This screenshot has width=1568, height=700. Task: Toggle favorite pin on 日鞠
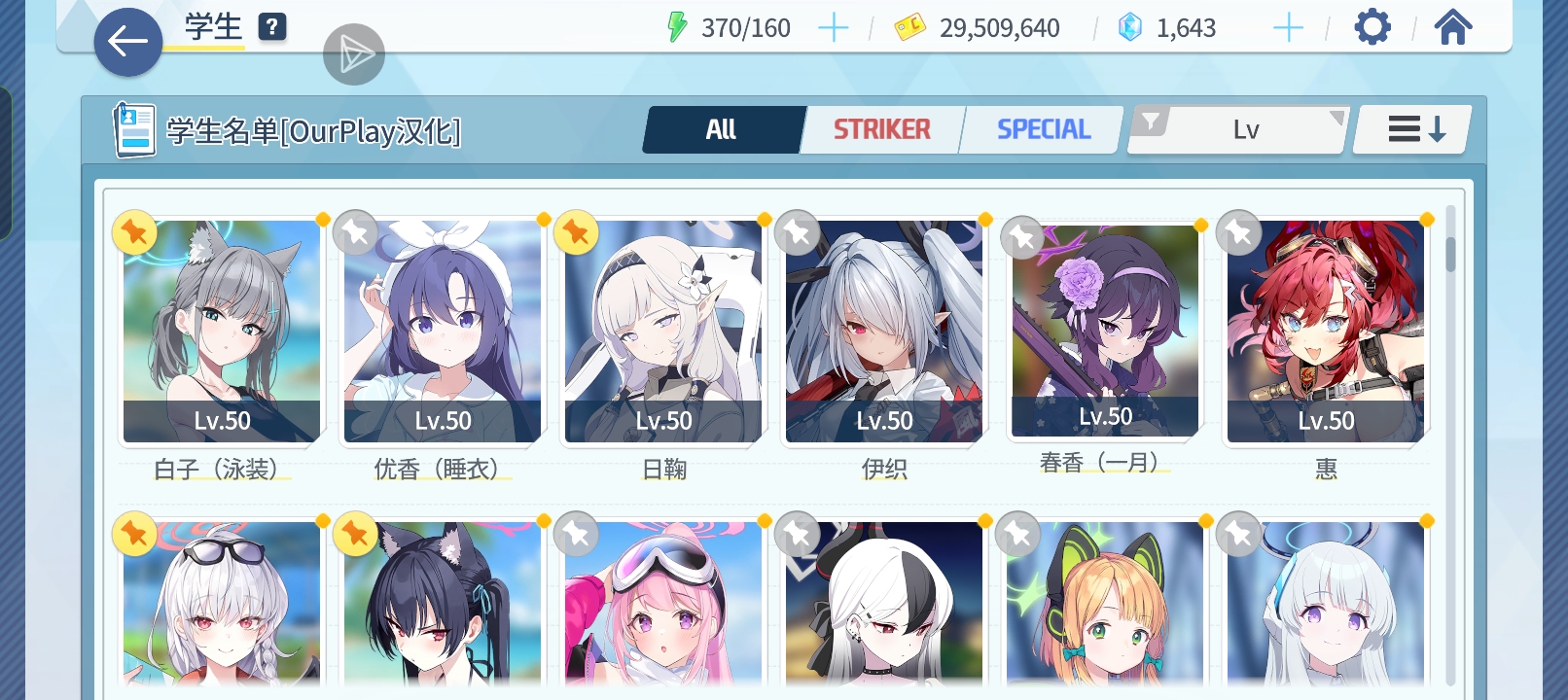pyautogui.click(x=576, y=233)
